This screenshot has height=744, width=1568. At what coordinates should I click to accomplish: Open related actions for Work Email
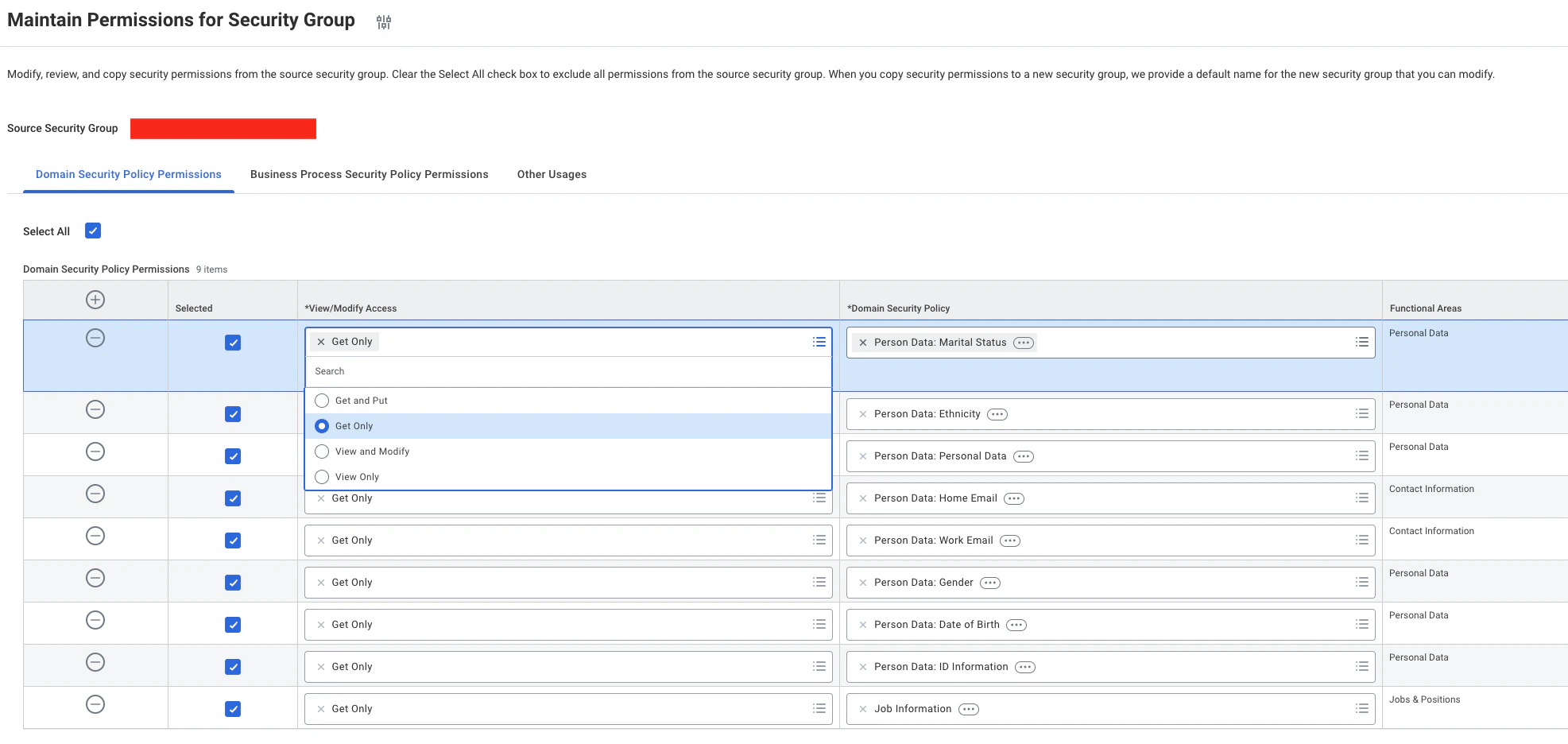(1010, 541)
